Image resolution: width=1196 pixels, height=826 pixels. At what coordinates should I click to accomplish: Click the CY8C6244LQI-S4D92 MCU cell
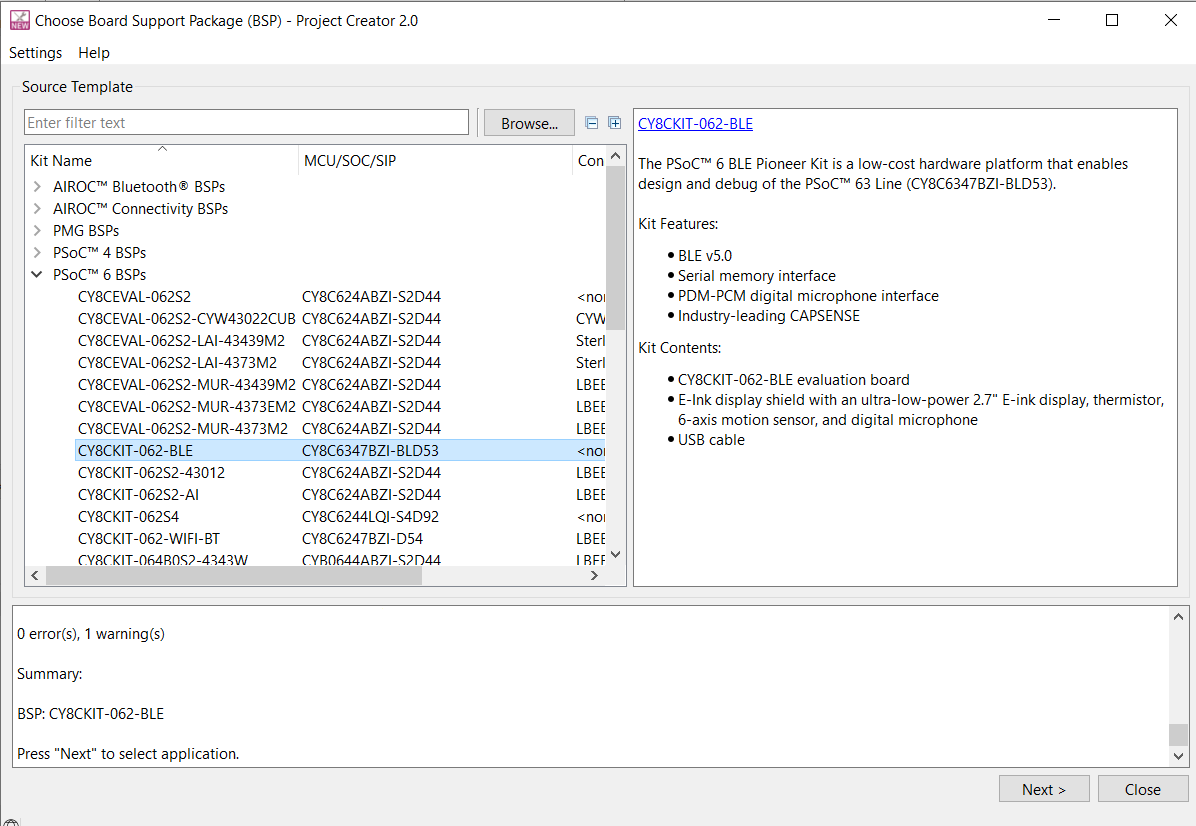(x=370, y=517)
